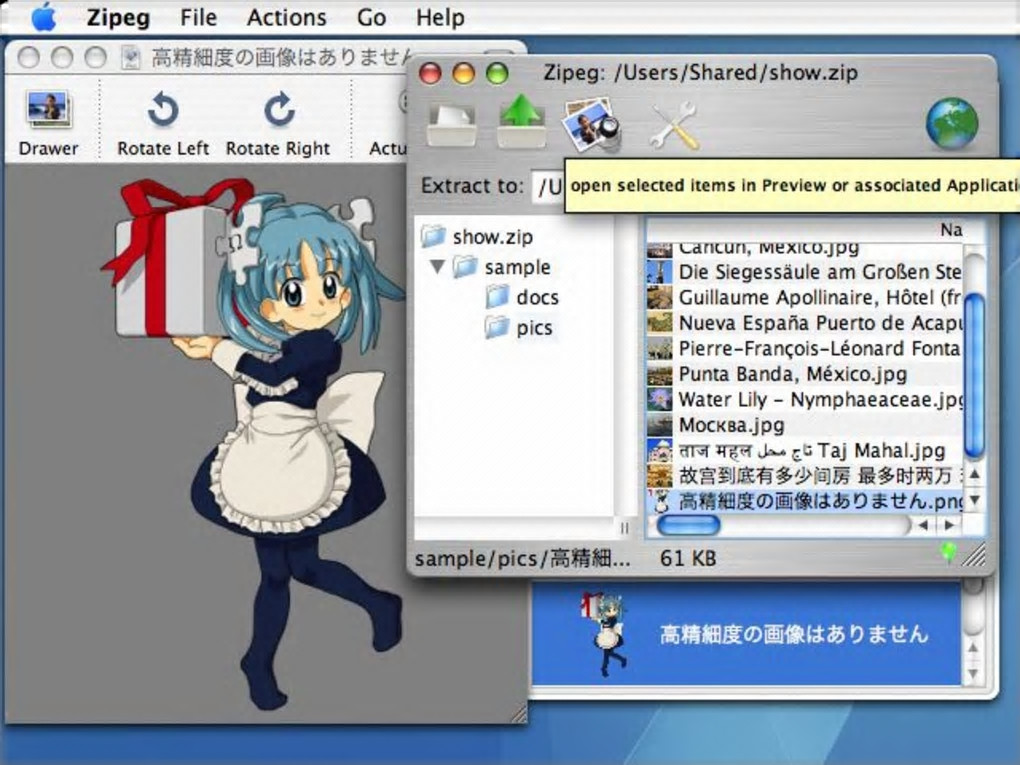Click the Cancun, Mexico.jpg row

(805, 250)
